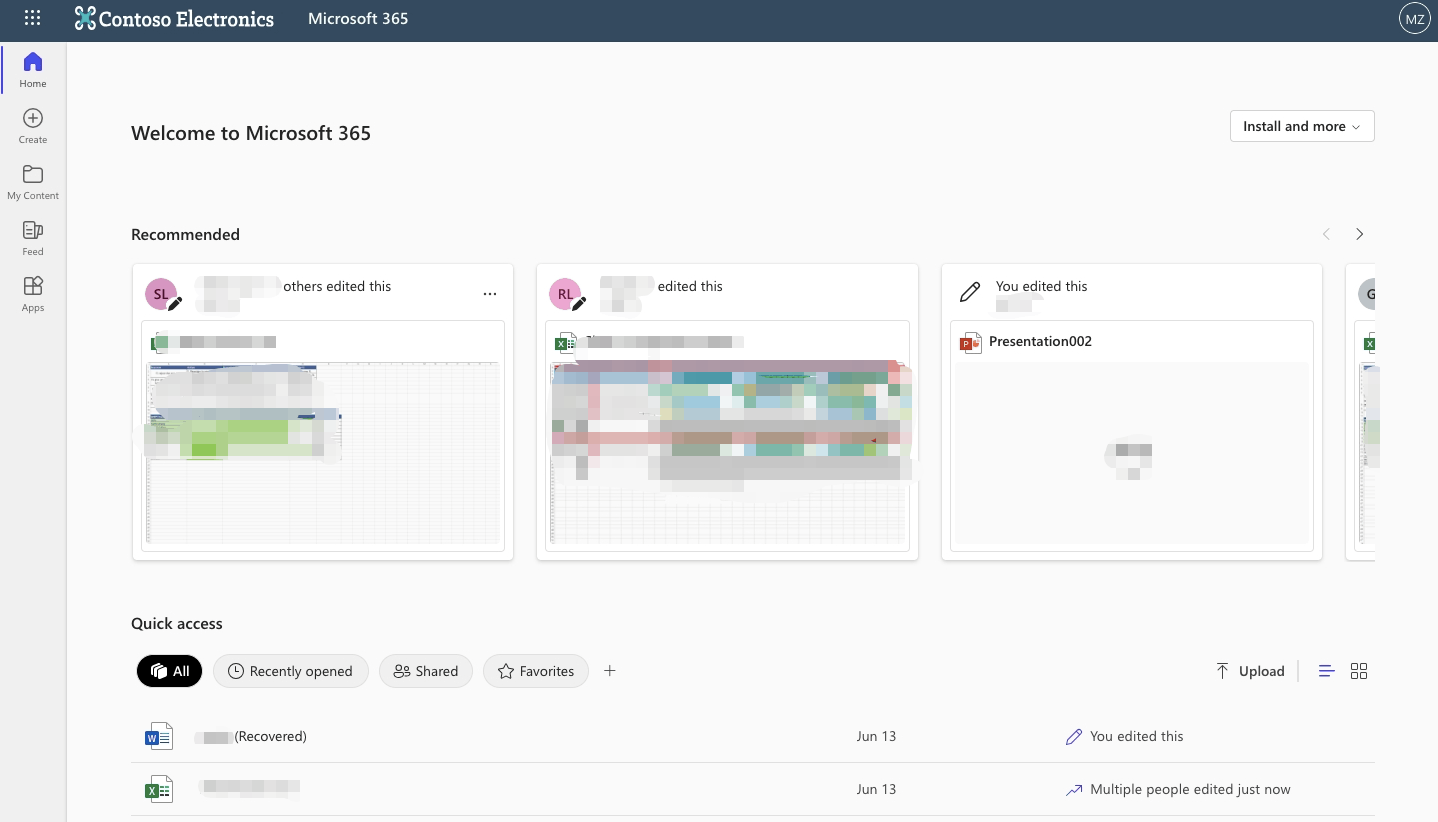
Task: Open the Presentation002 card
Action: 1132,411
